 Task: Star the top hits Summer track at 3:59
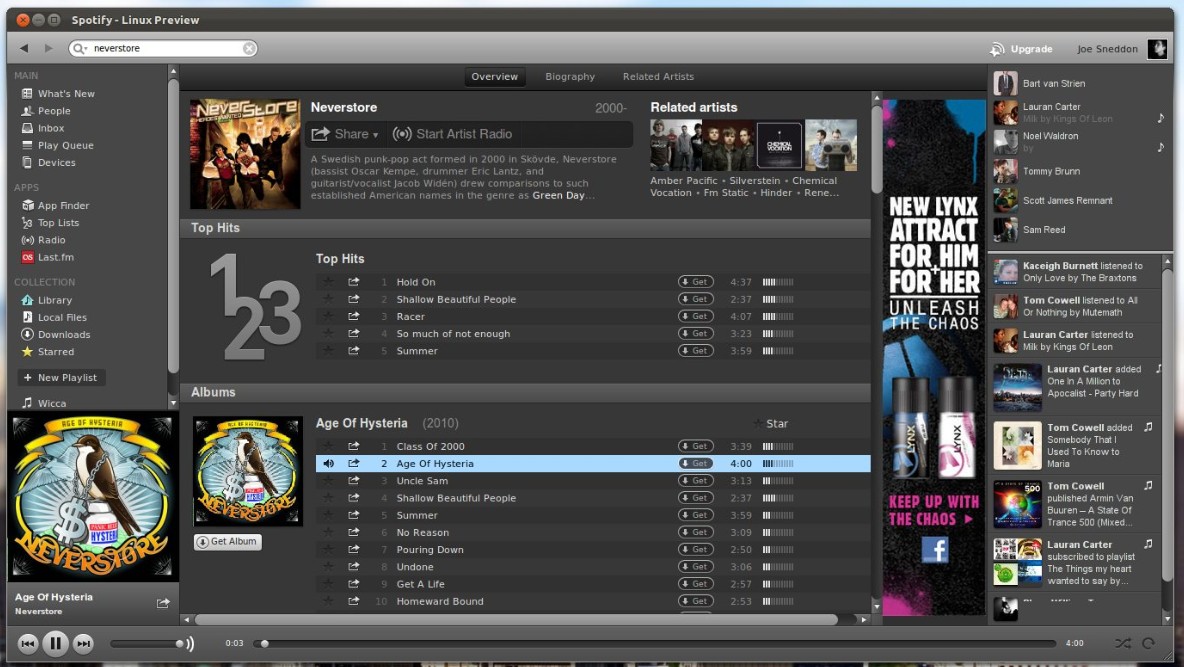click(x=328, y=350)
